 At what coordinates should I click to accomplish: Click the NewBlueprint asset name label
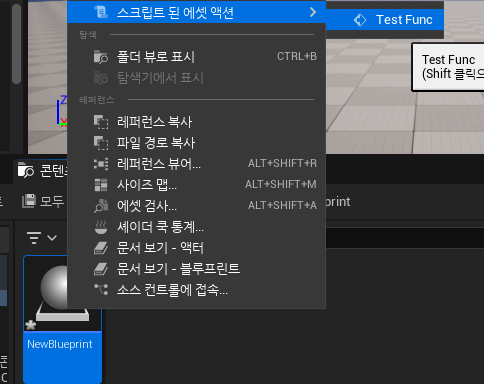click(60, 344)
